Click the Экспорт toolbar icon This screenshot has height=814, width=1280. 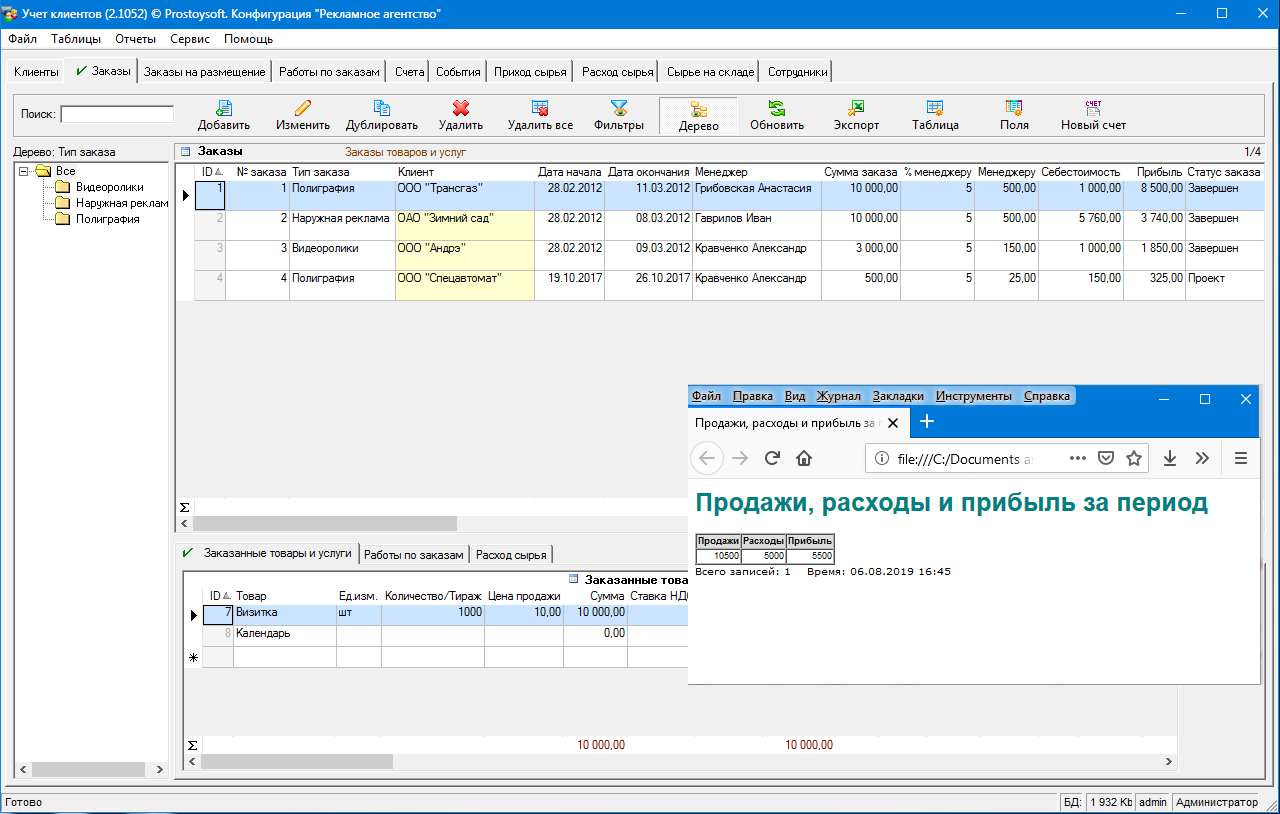pos(856,108)
